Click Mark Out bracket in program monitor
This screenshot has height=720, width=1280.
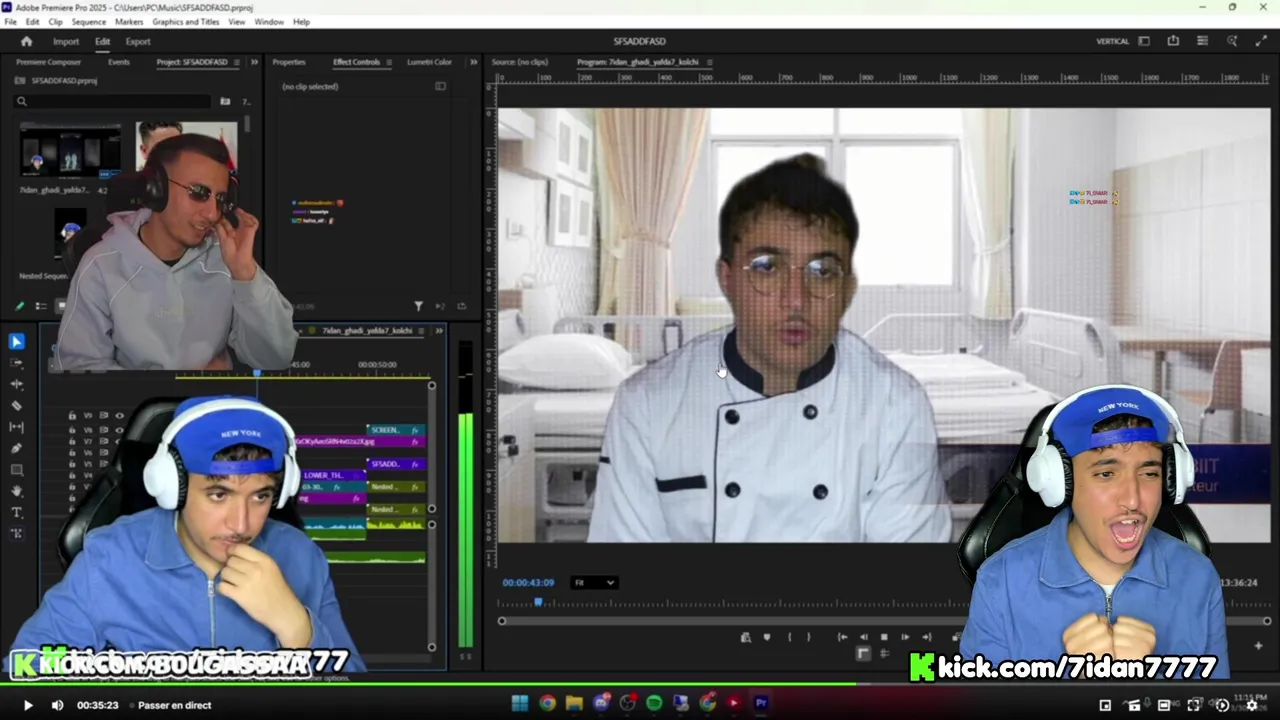click(809, 637)
